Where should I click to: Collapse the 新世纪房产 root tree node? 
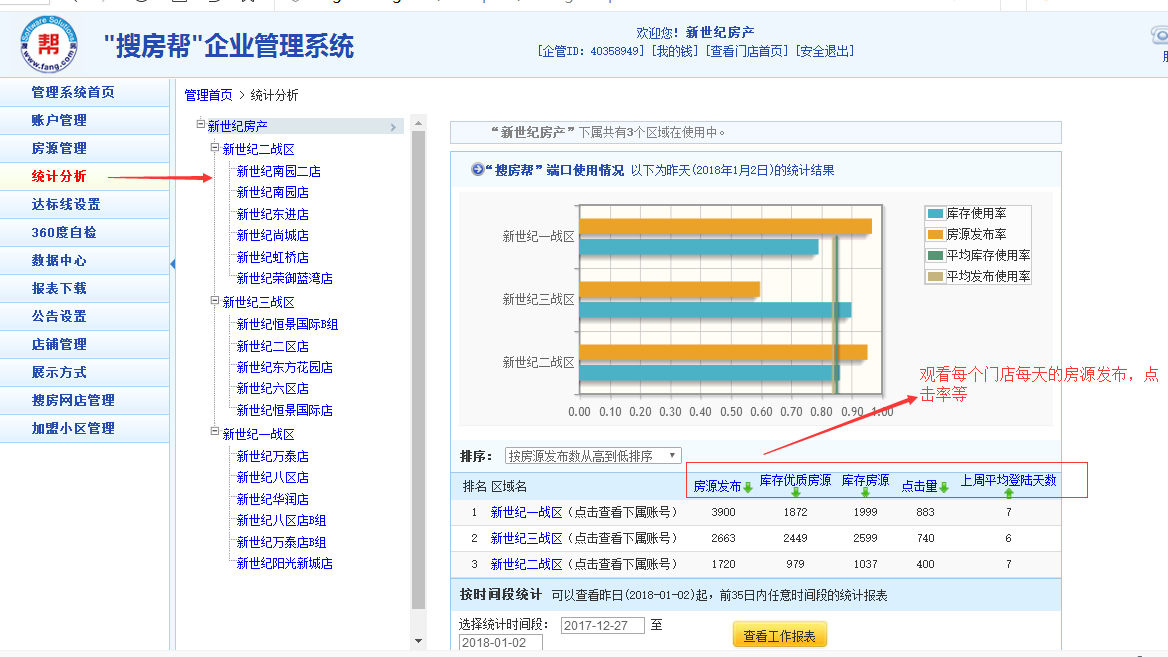(x=200, y=124)
